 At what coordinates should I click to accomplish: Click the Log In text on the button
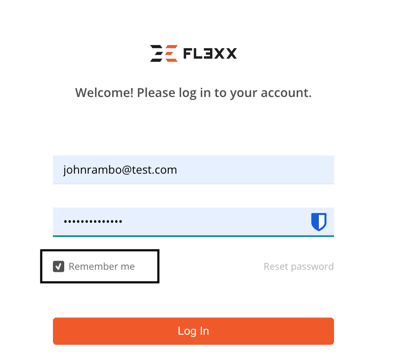[193, 331]
